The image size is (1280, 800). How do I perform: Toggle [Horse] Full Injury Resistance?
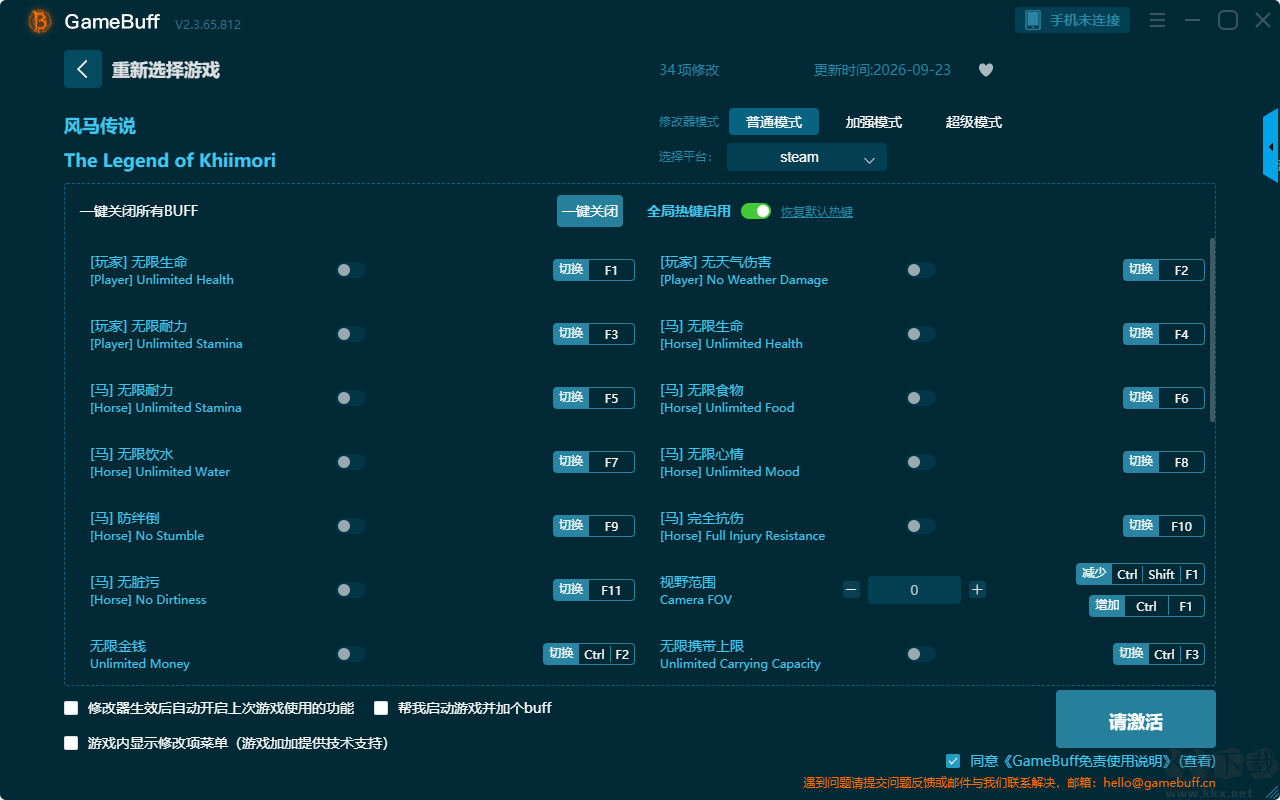tap(921, 526)
